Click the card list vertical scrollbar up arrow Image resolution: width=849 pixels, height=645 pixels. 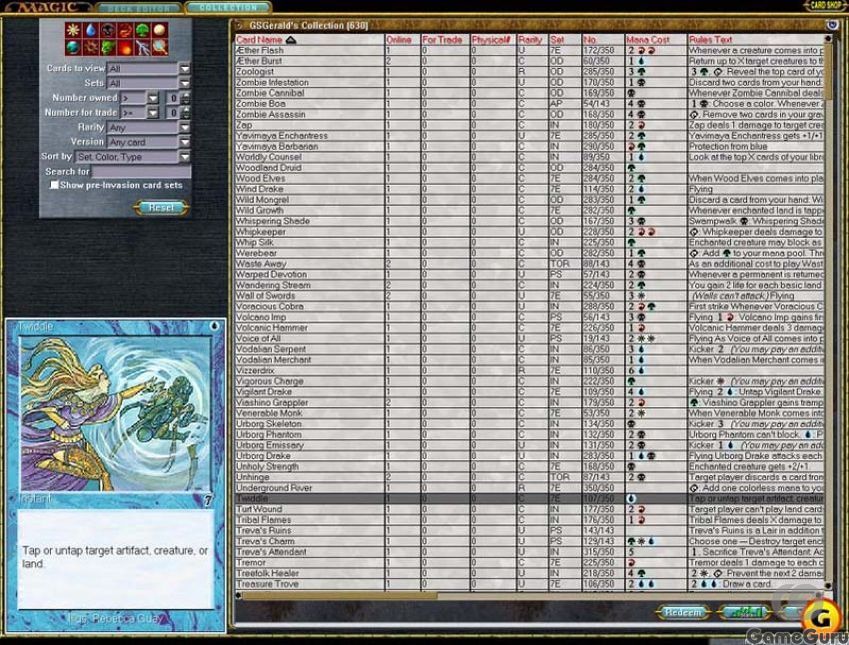point(828,39)
